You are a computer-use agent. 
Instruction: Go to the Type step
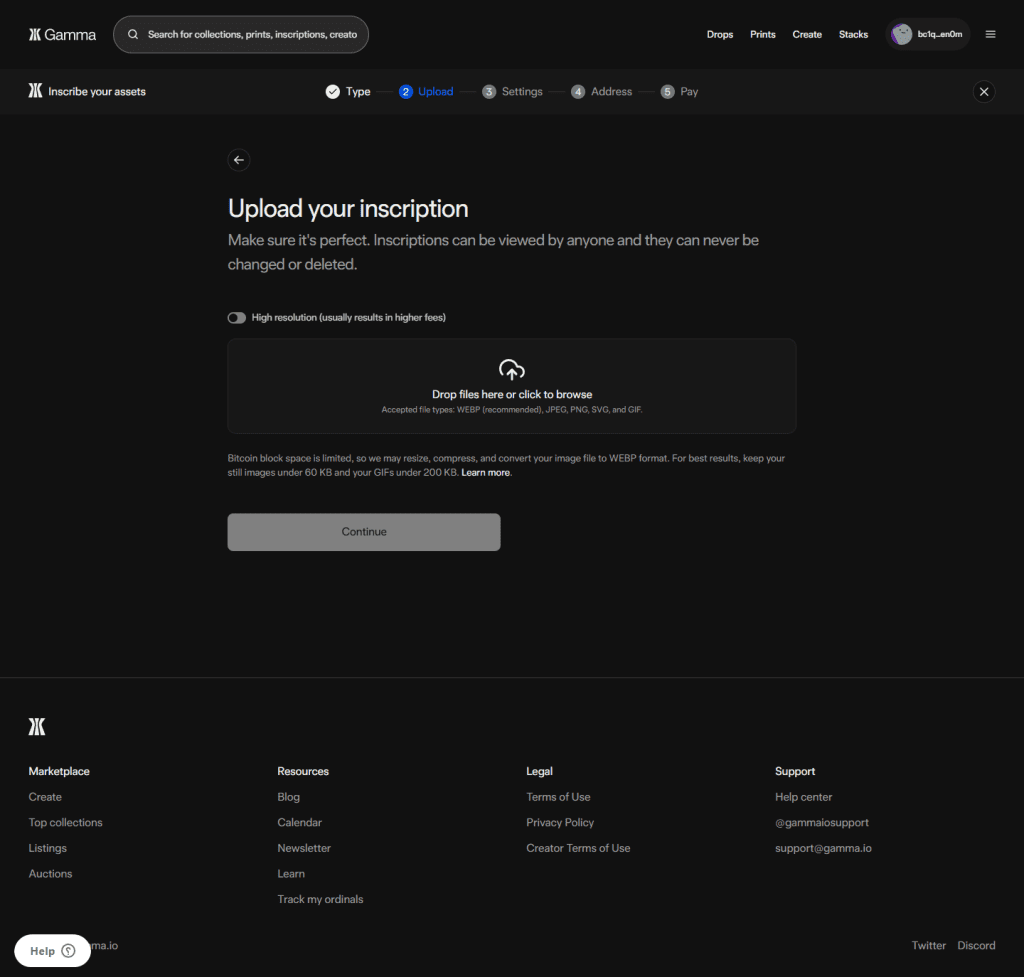pos(348,92)
